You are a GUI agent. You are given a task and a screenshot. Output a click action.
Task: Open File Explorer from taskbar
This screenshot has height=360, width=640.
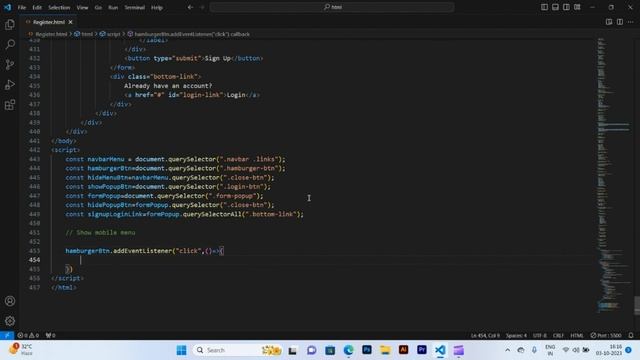pos(385,350)
